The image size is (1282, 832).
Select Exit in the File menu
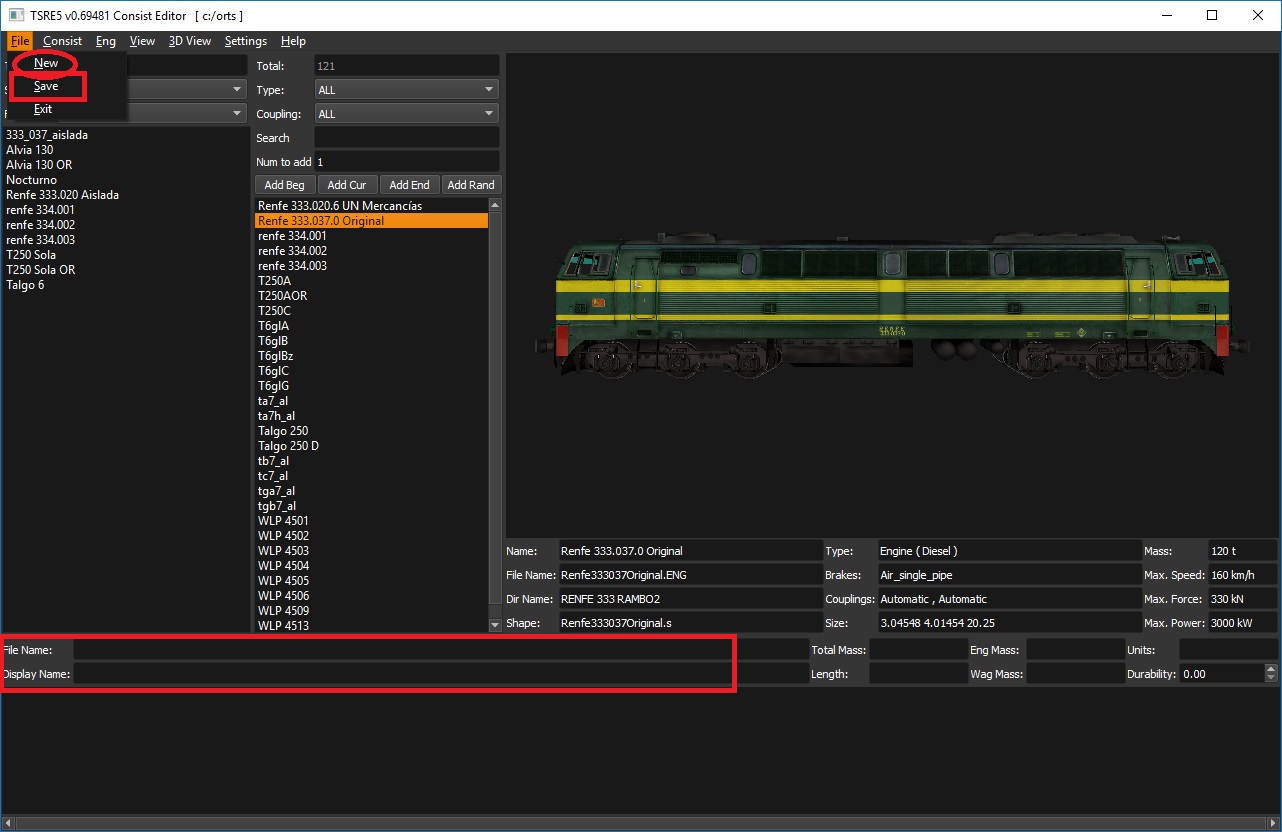click(x=43, y=109)
